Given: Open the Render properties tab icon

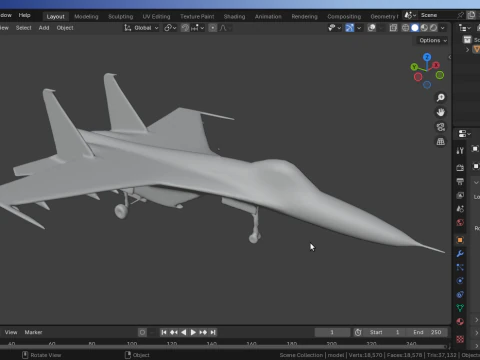Looking at the screenshot, I should (x=460, y=168).
